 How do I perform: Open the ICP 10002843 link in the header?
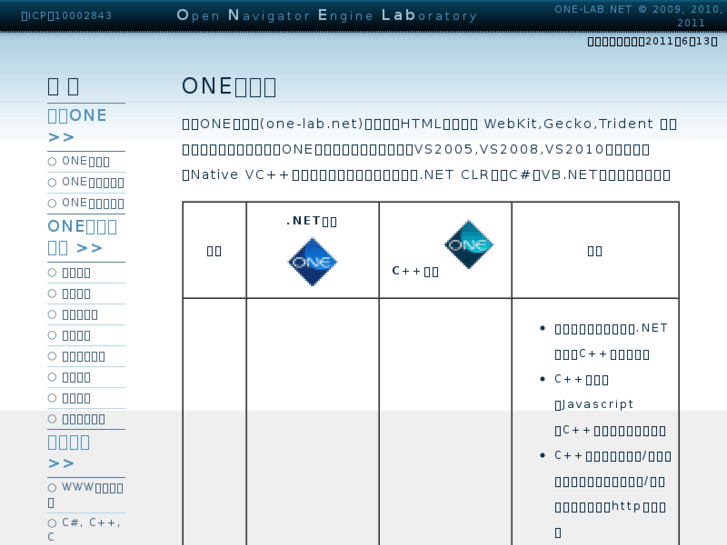[67, 16]
